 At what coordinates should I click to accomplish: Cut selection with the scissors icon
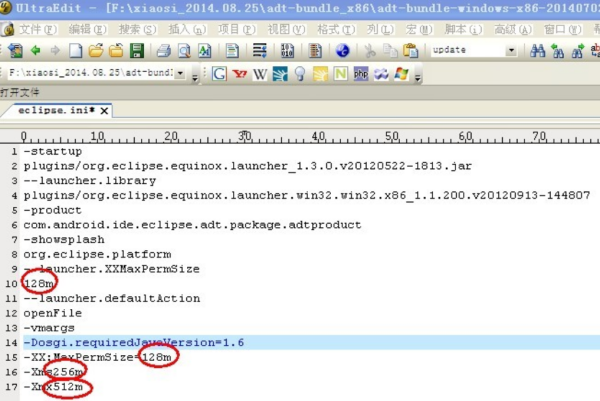[x=370, y=51]
